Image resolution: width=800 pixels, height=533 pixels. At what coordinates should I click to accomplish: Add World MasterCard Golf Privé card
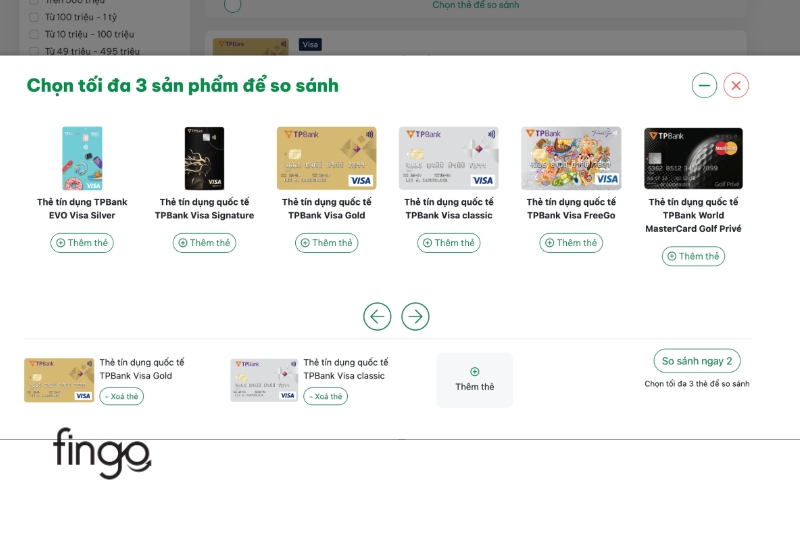coord(693,256)
